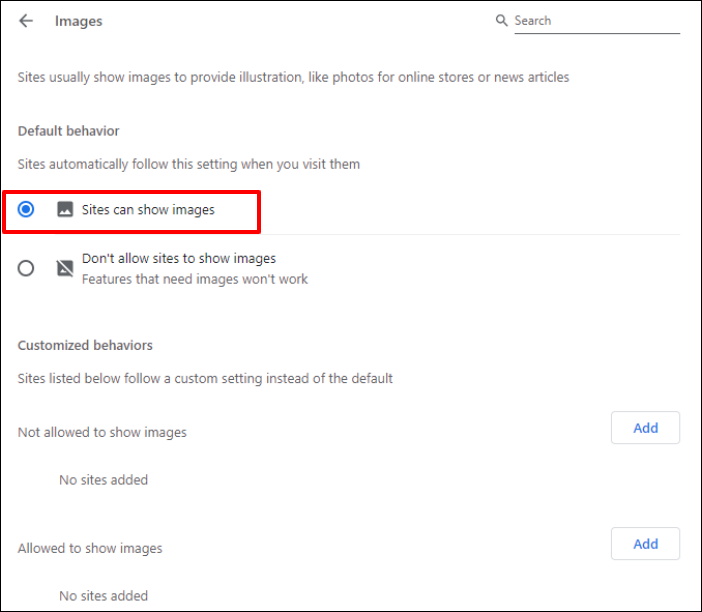Screen dimensions: 702x612
Task: Focus the Search settings text field
Action: pyautogui.click(x=595, y=21)
